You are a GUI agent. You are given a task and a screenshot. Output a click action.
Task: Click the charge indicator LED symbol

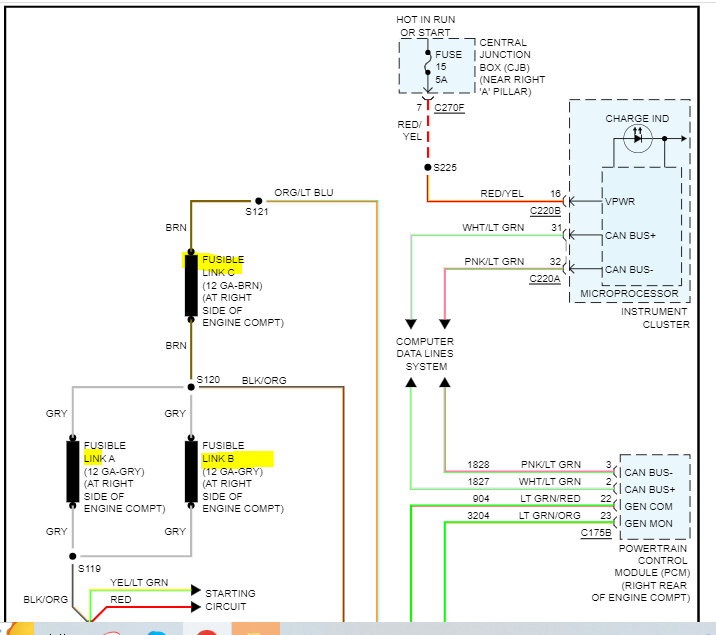click(x=637, y=138)
